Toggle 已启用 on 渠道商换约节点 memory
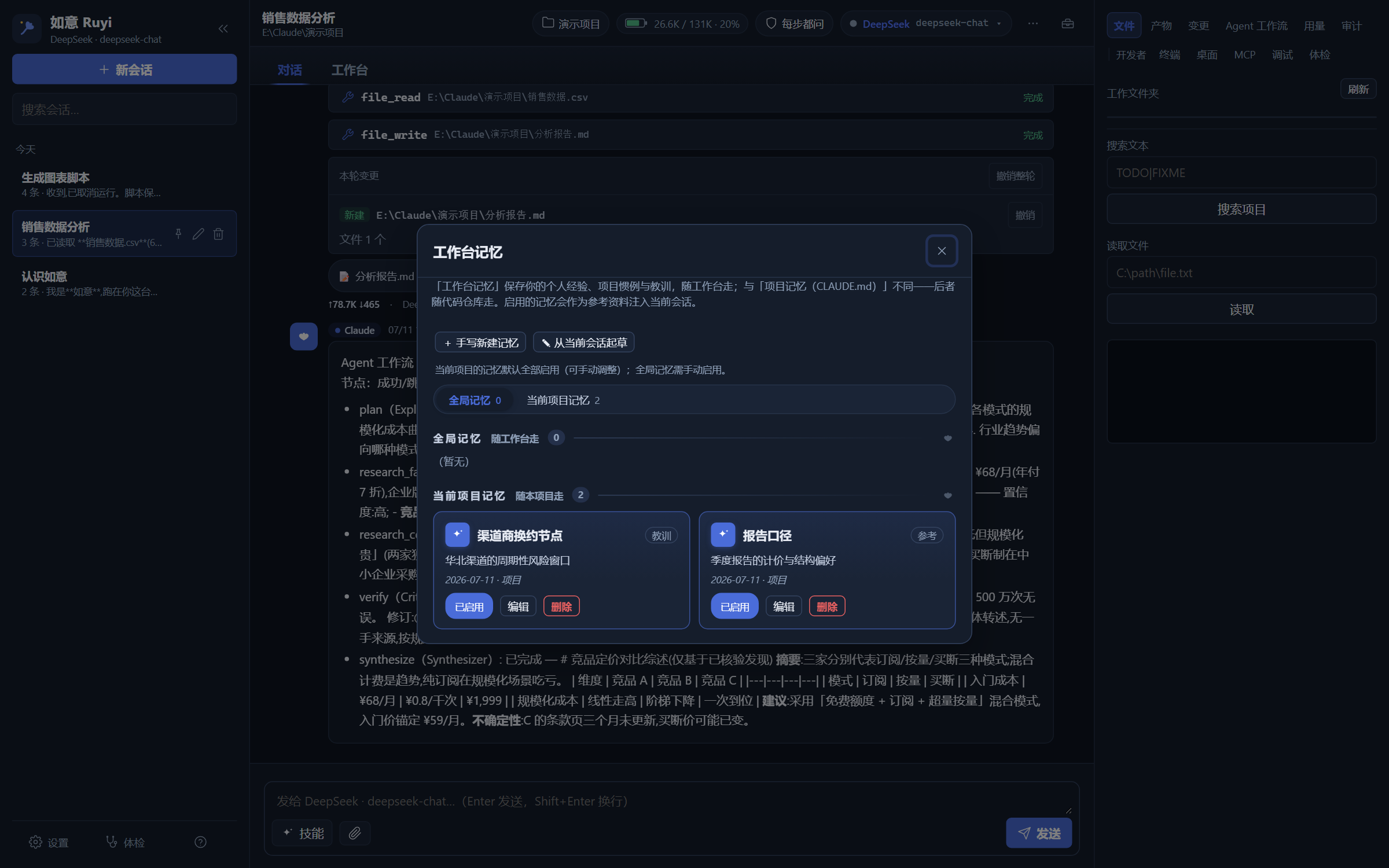This screenshot has height=868, width=1389. pos(469,606)
